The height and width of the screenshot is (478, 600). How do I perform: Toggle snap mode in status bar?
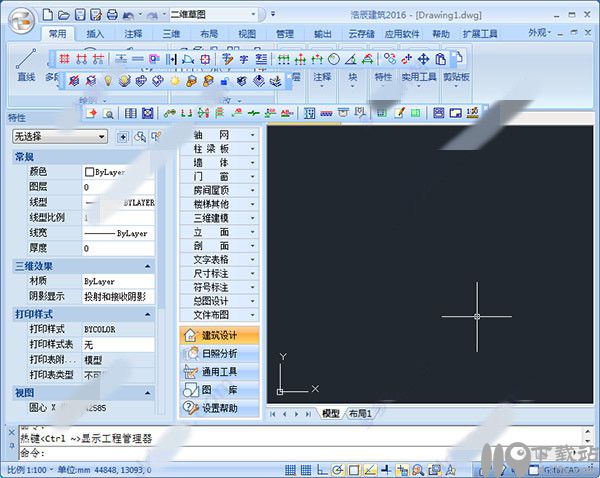click(290, 470)
